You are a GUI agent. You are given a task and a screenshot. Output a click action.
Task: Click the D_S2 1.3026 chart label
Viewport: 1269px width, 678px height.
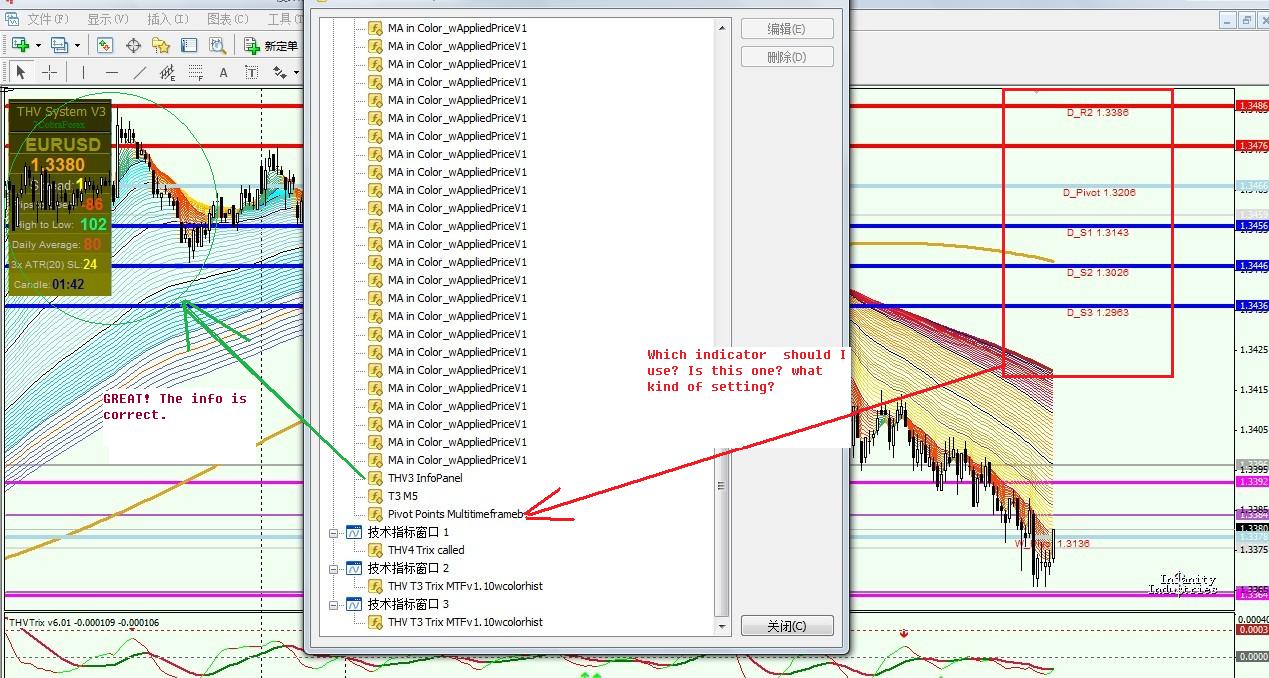[x=1097, y=272]
